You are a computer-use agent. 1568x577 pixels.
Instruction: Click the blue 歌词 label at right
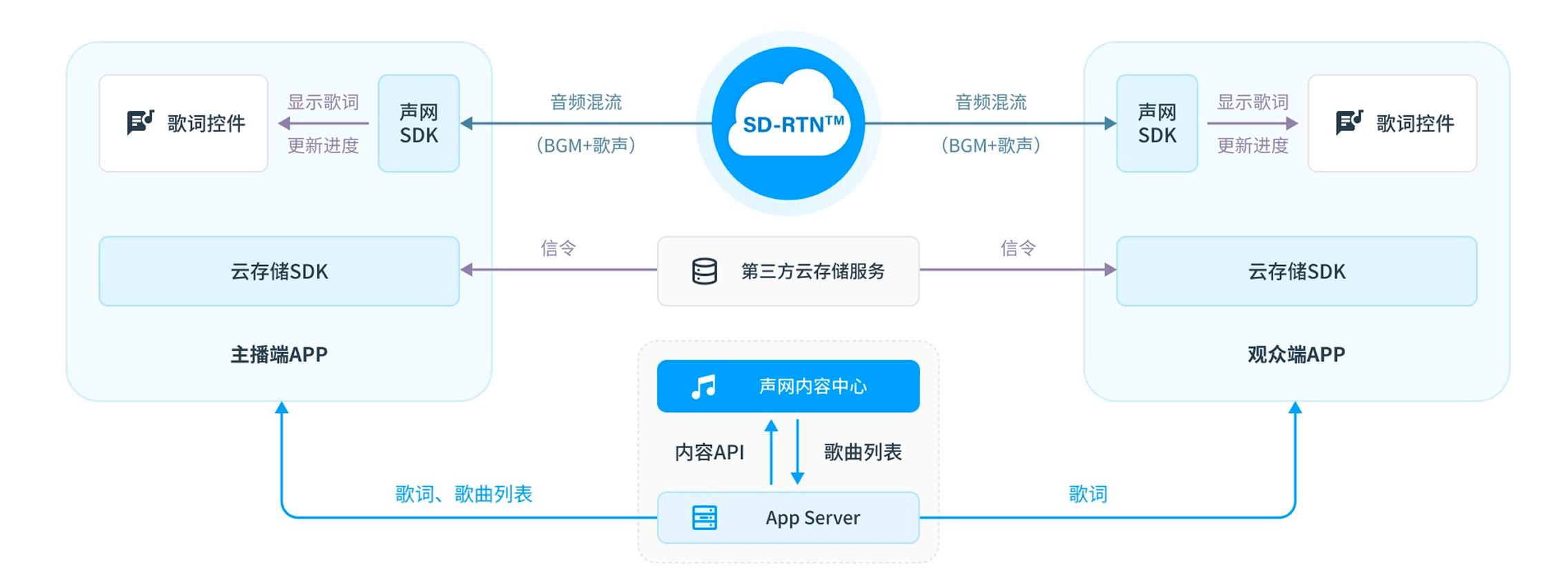click(x=1088, y=494)
